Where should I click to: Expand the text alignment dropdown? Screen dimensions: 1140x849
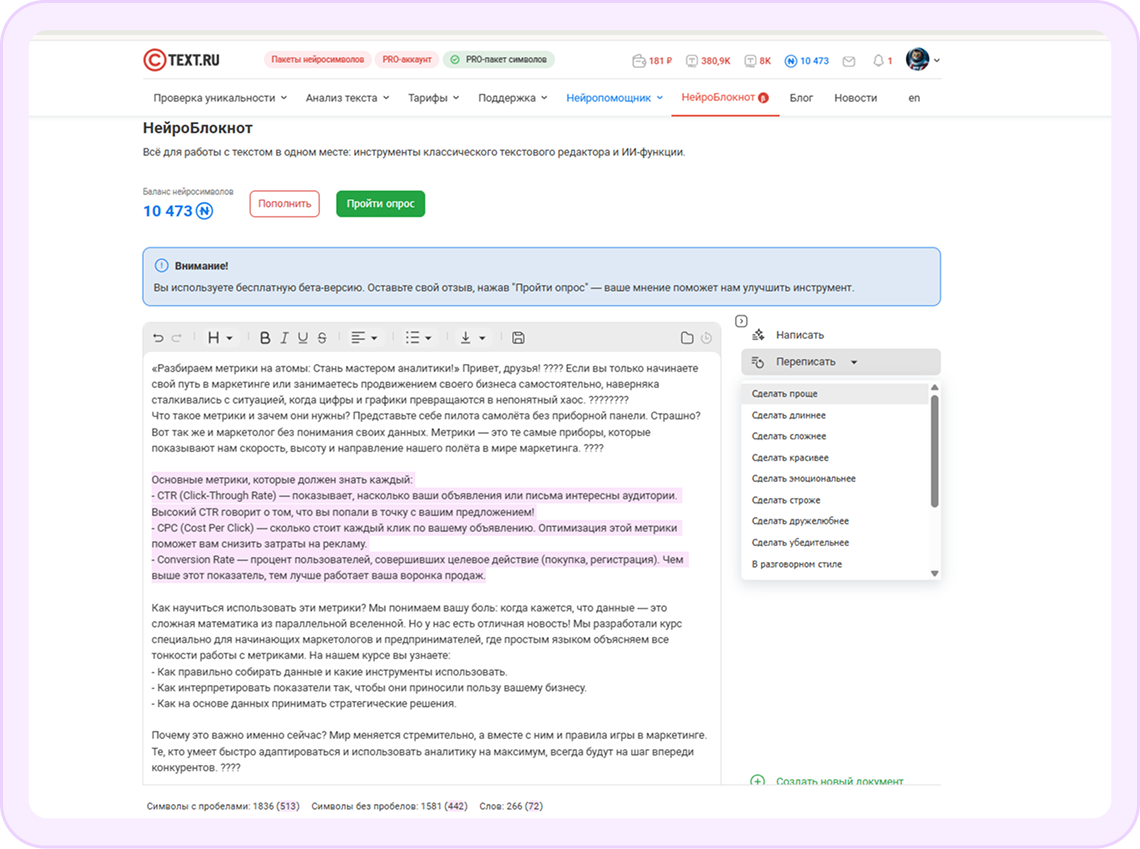[x=364, y=337]
